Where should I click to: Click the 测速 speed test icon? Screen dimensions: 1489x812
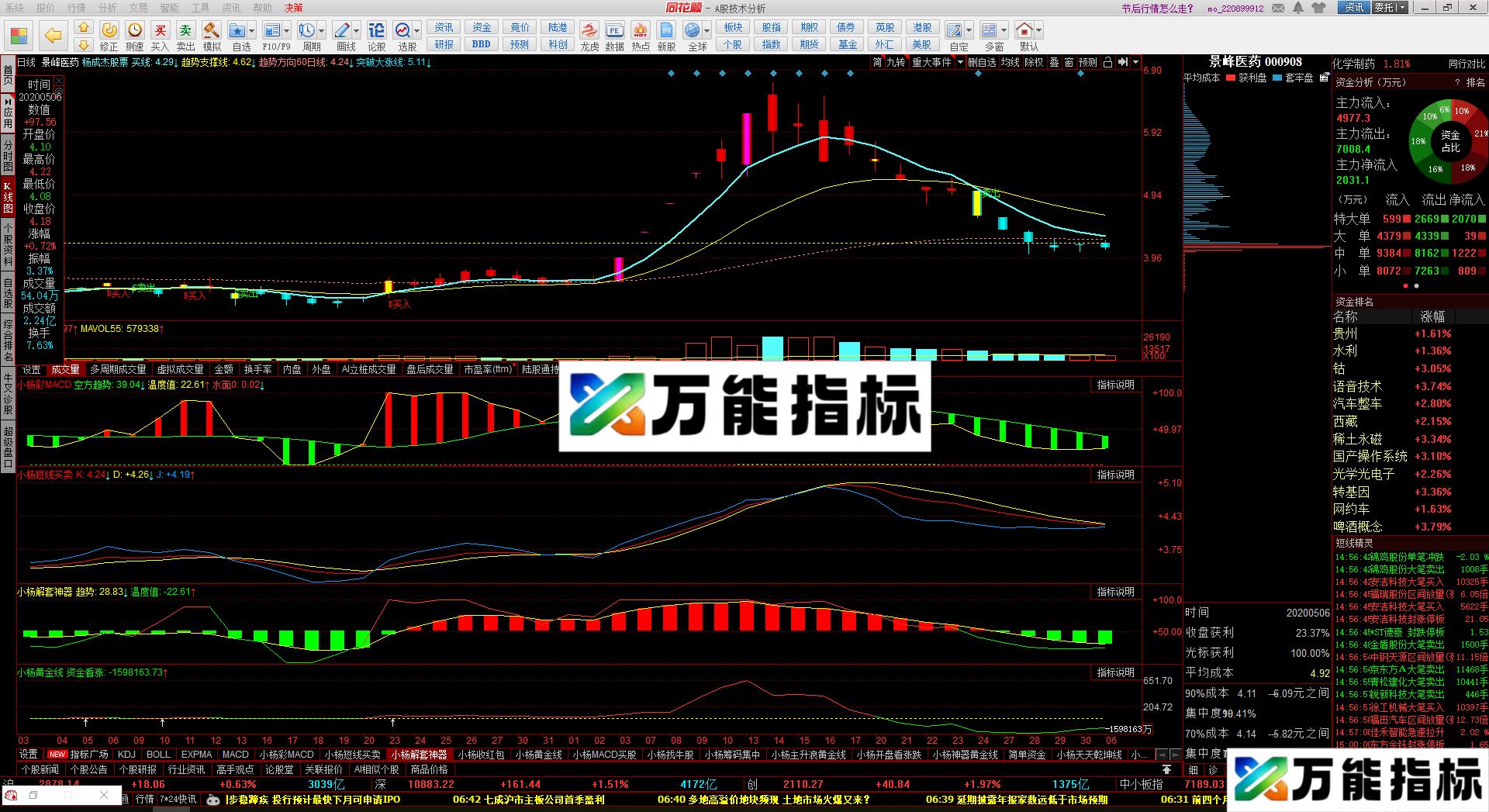tap(134, 31)
